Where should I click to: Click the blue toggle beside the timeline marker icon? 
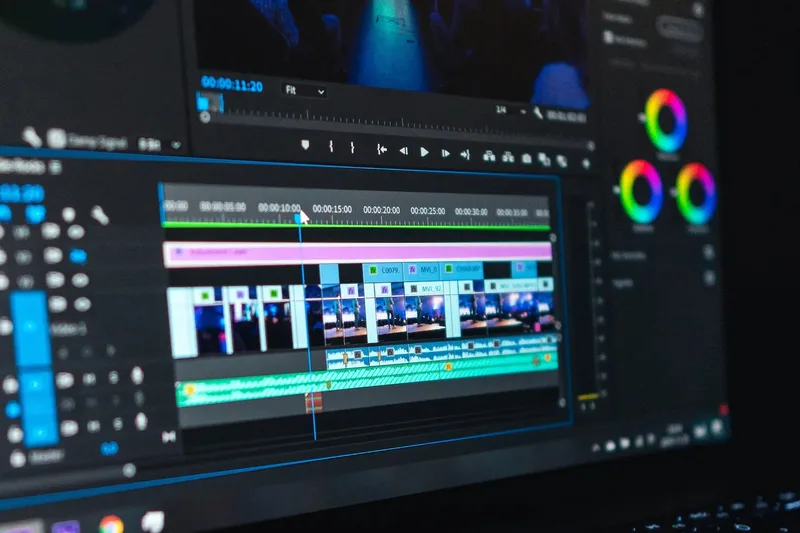click(x=36, y=213)
